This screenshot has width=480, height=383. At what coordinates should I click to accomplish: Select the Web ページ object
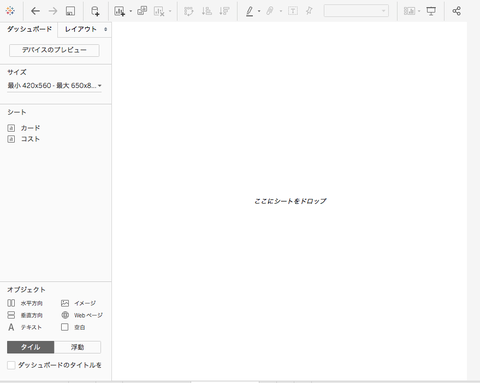pyautogui.click(x=82, y=315)
